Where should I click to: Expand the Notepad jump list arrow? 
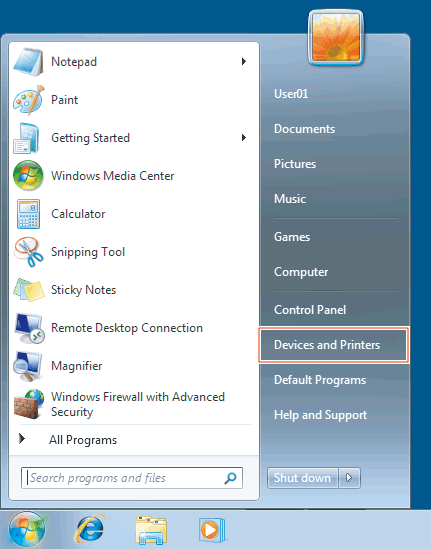point(244,62)
